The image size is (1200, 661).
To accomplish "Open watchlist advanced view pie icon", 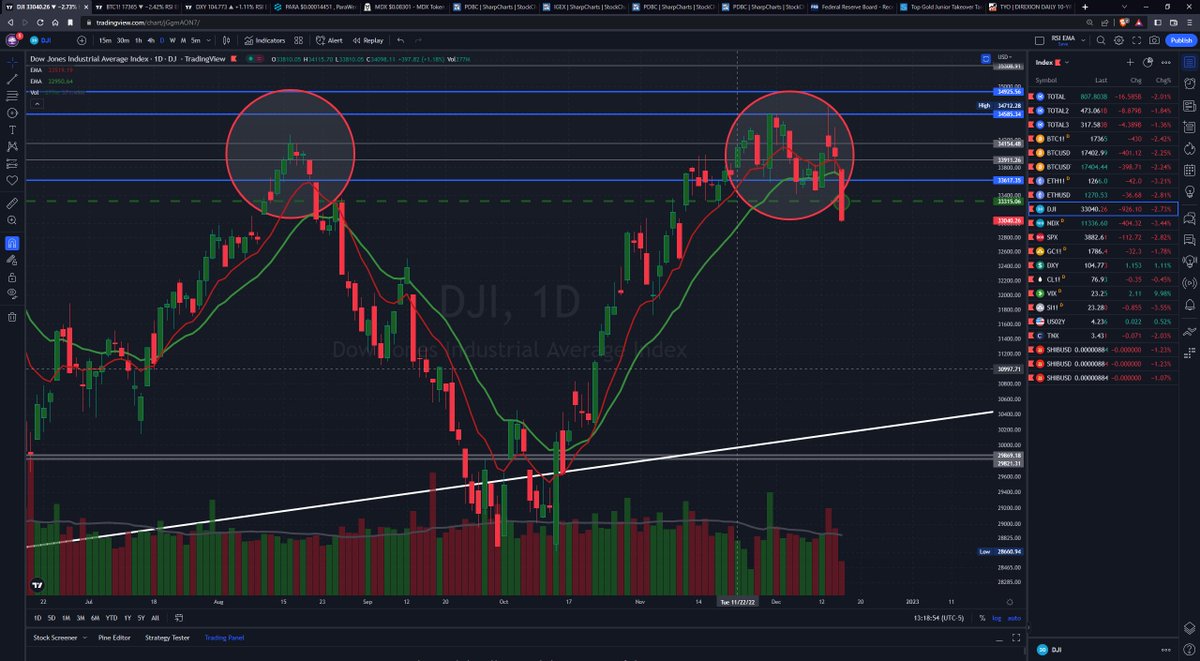I will [1148, 62].
